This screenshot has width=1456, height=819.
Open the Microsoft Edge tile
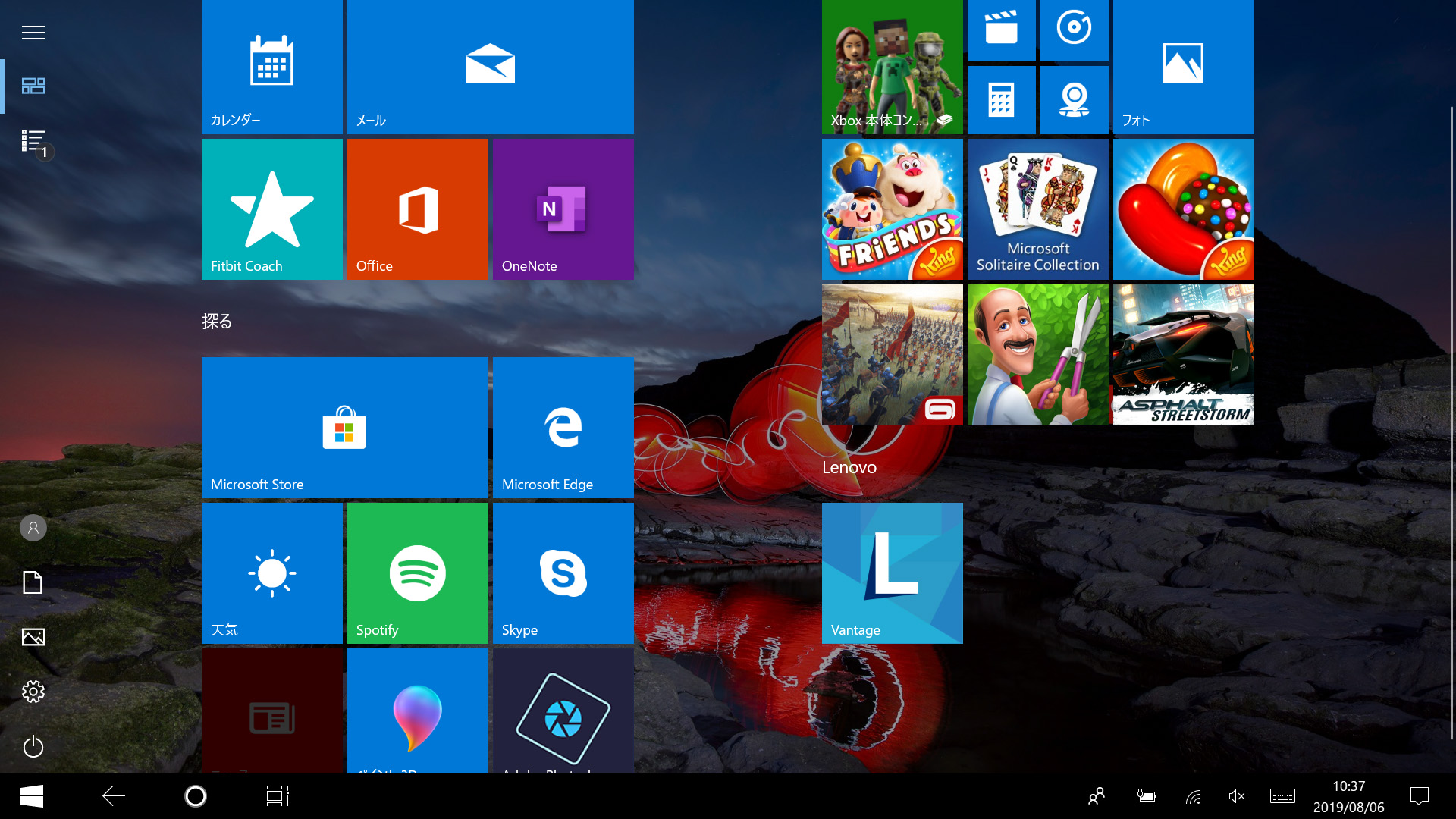563,428
